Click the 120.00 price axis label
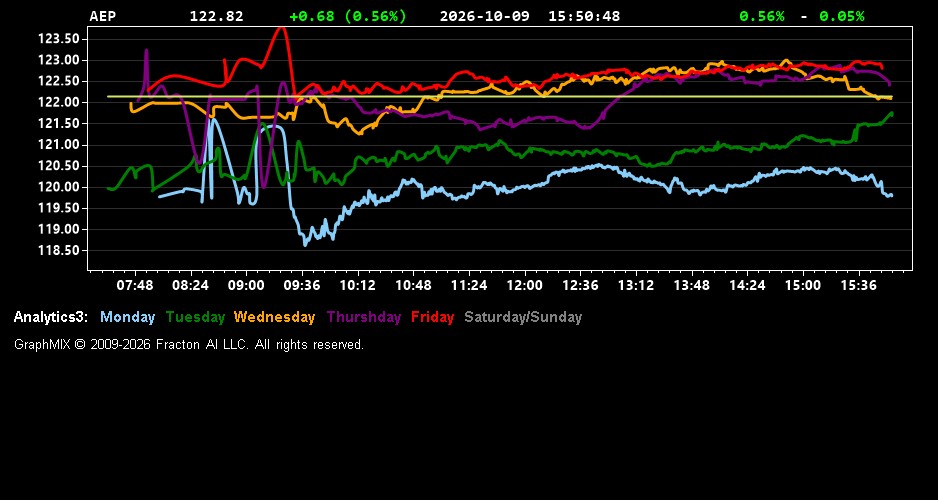 (59, 187)
